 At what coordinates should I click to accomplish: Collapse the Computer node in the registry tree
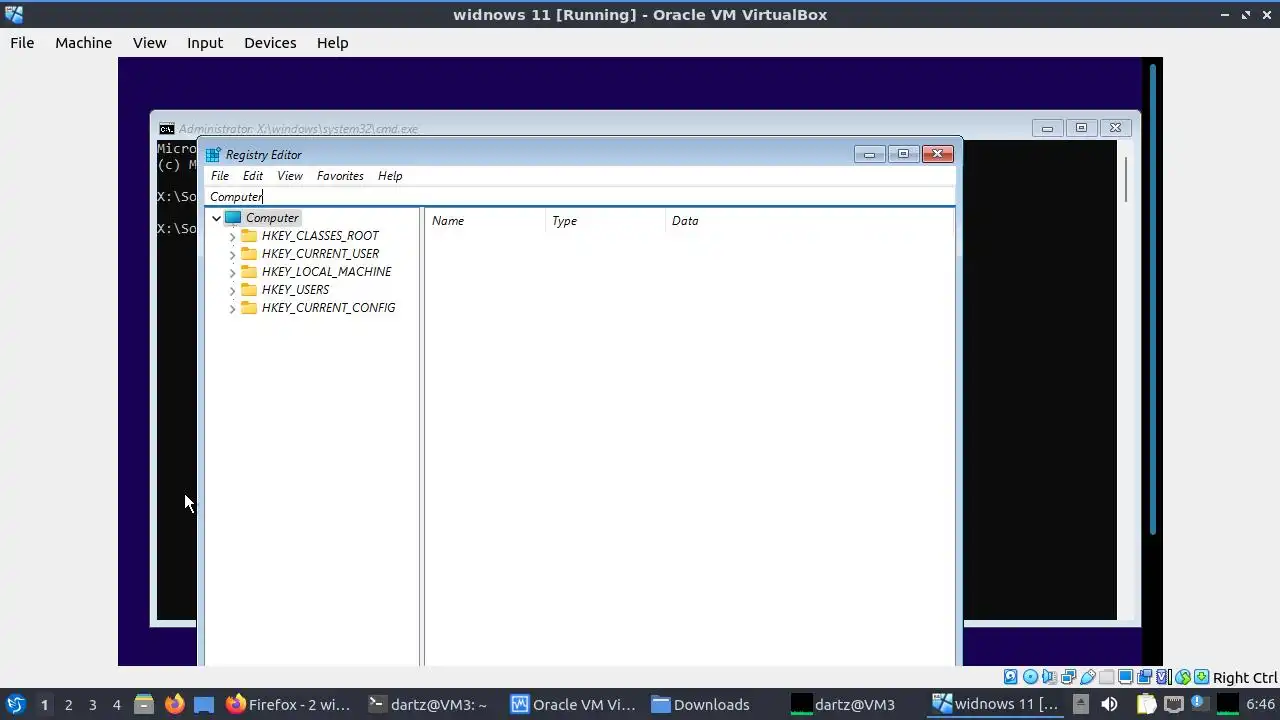click(x=216, y=218)
